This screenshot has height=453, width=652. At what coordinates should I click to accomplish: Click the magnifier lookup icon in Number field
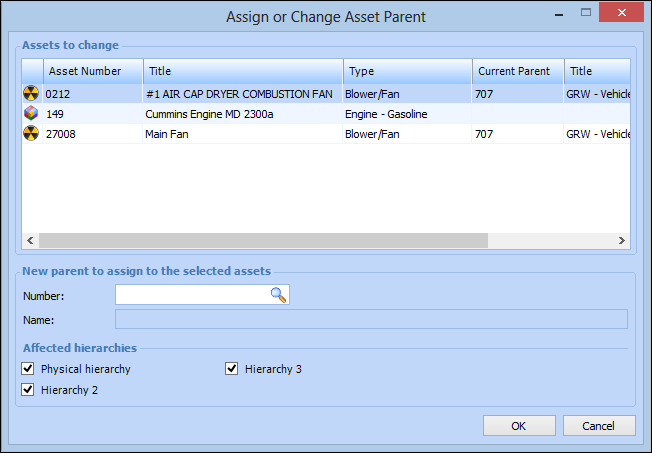pos(278,295)
